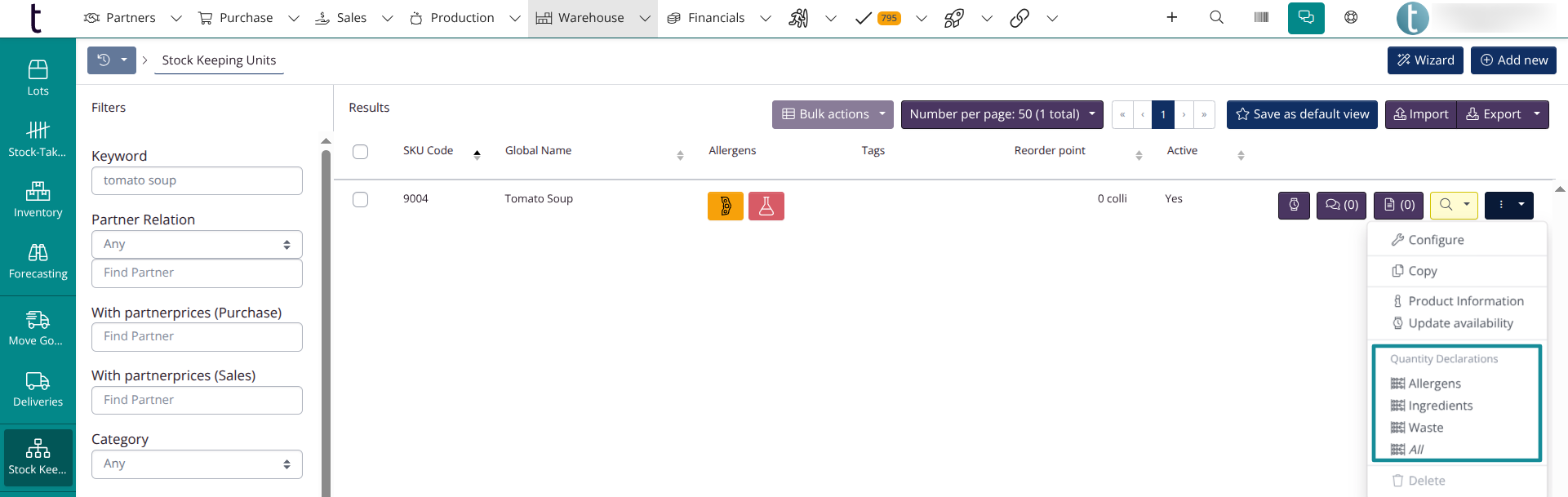The width and height of the screenshot is (1568, 497).
Task: Click Save as default view
Action: (x=1302, y=114)
